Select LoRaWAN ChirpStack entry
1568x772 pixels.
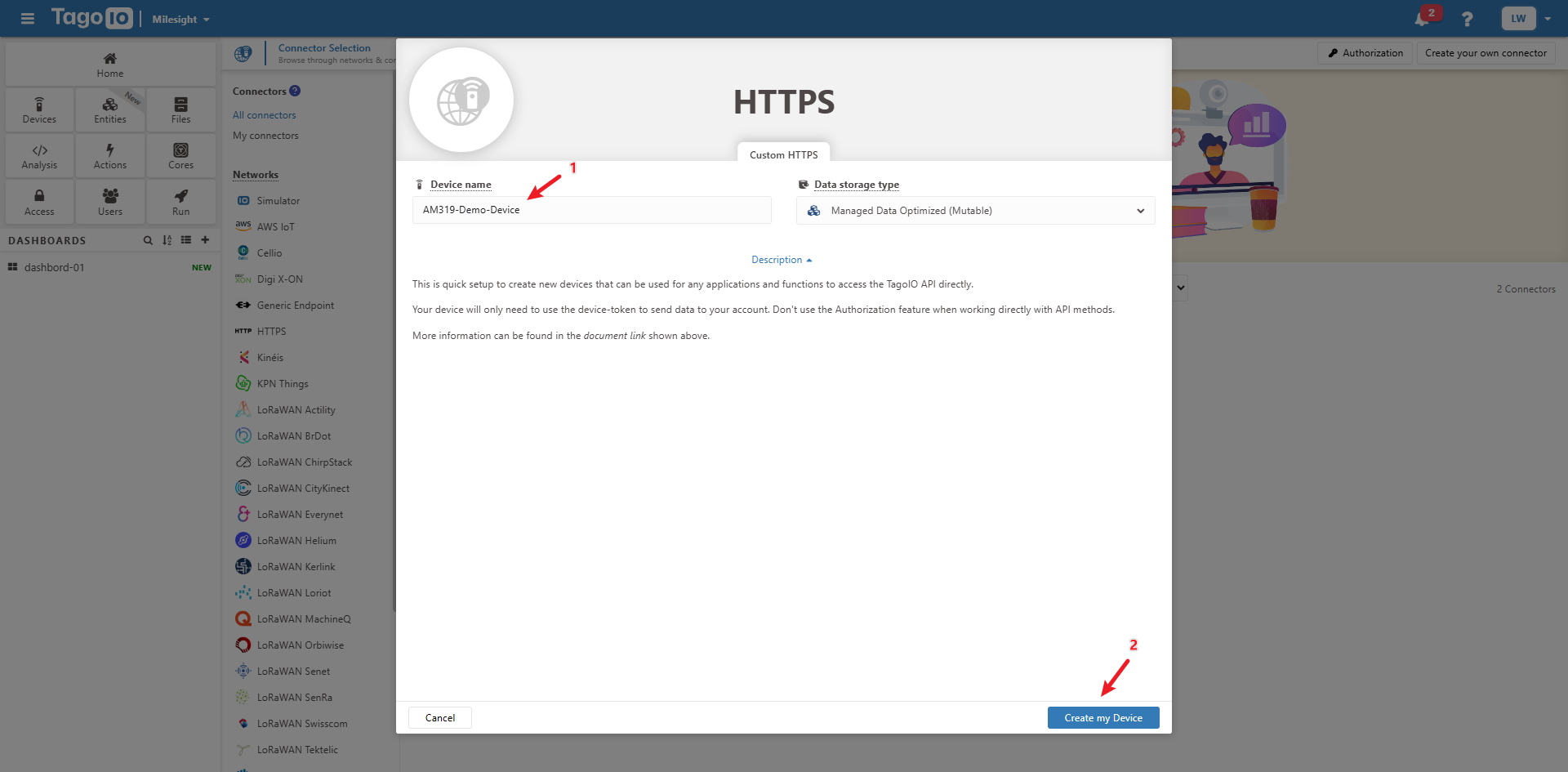[x=305, y=462]
